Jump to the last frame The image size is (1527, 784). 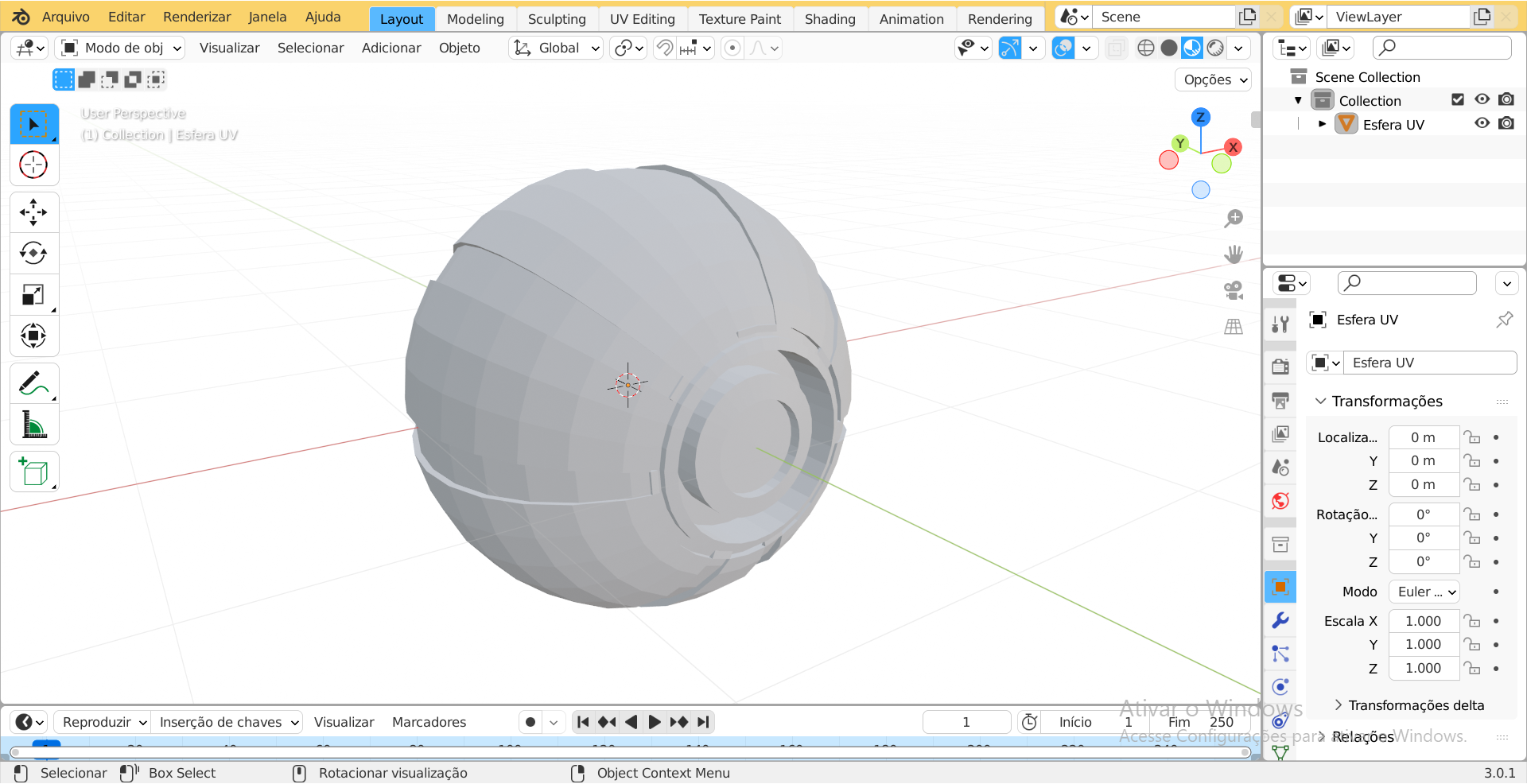click(x=703, y=722)
